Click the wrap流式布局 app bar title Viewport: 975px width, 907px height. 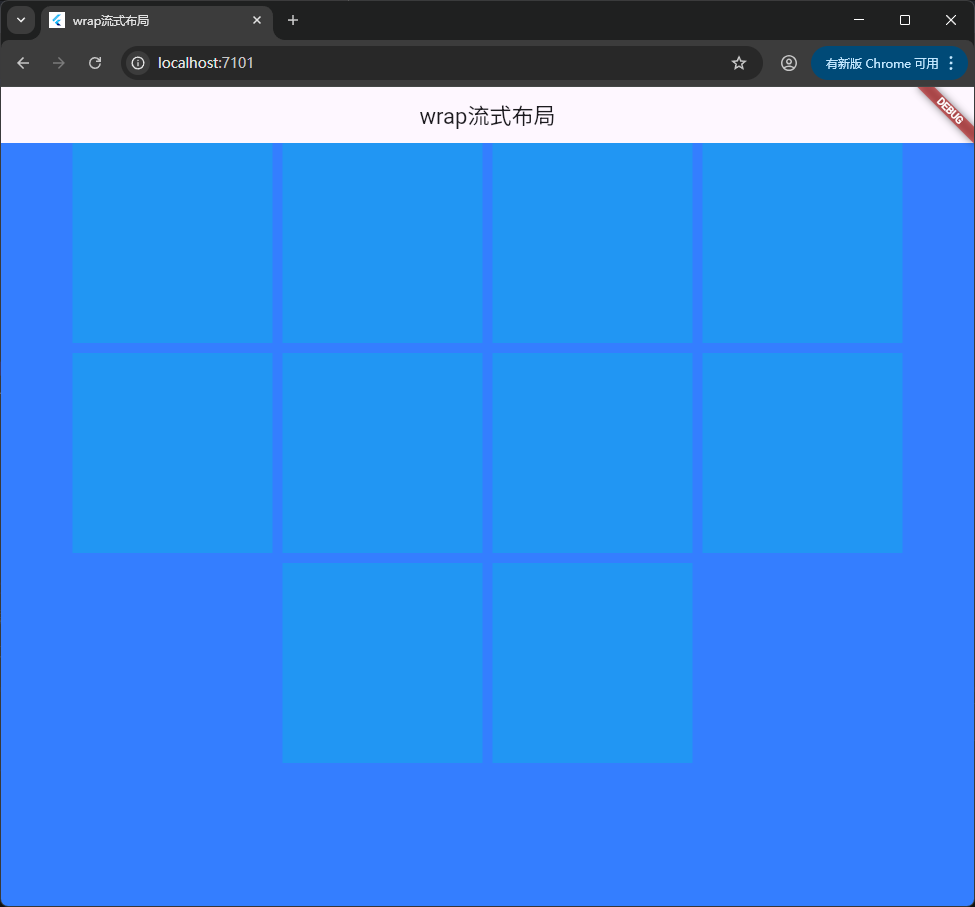(x=487, y=116)
